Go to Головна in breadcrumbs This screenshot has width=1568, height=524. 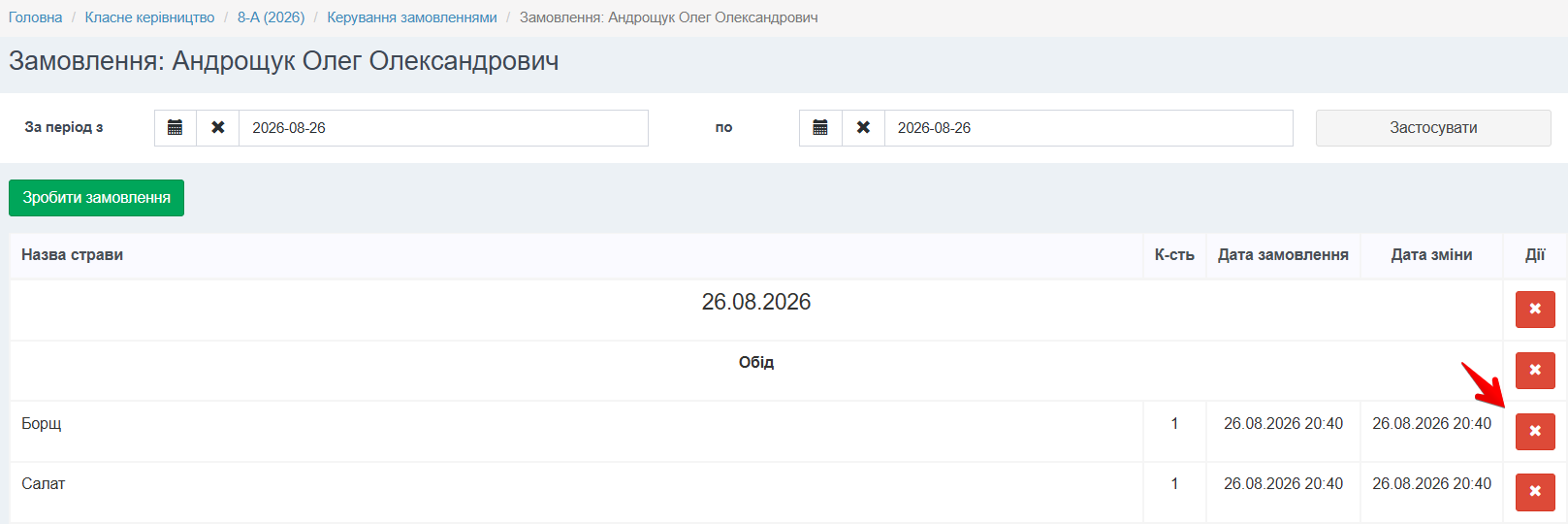coord(35,17)
